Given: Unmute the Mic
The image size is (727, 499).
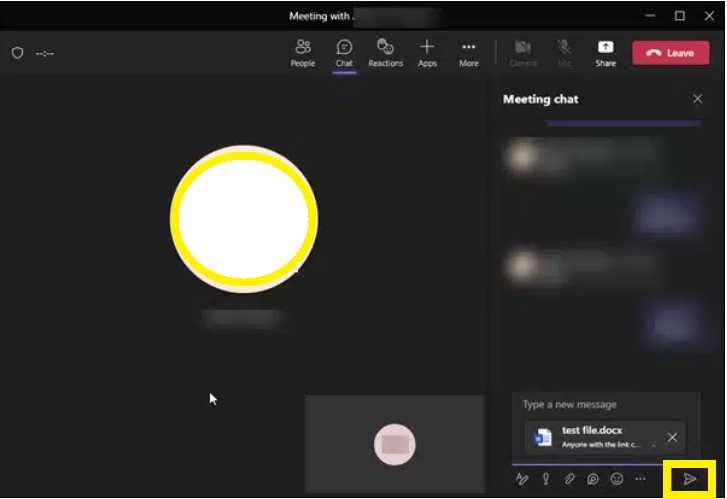Looking at the screenshot, I should pyautogui.click(x=565, y=53).
